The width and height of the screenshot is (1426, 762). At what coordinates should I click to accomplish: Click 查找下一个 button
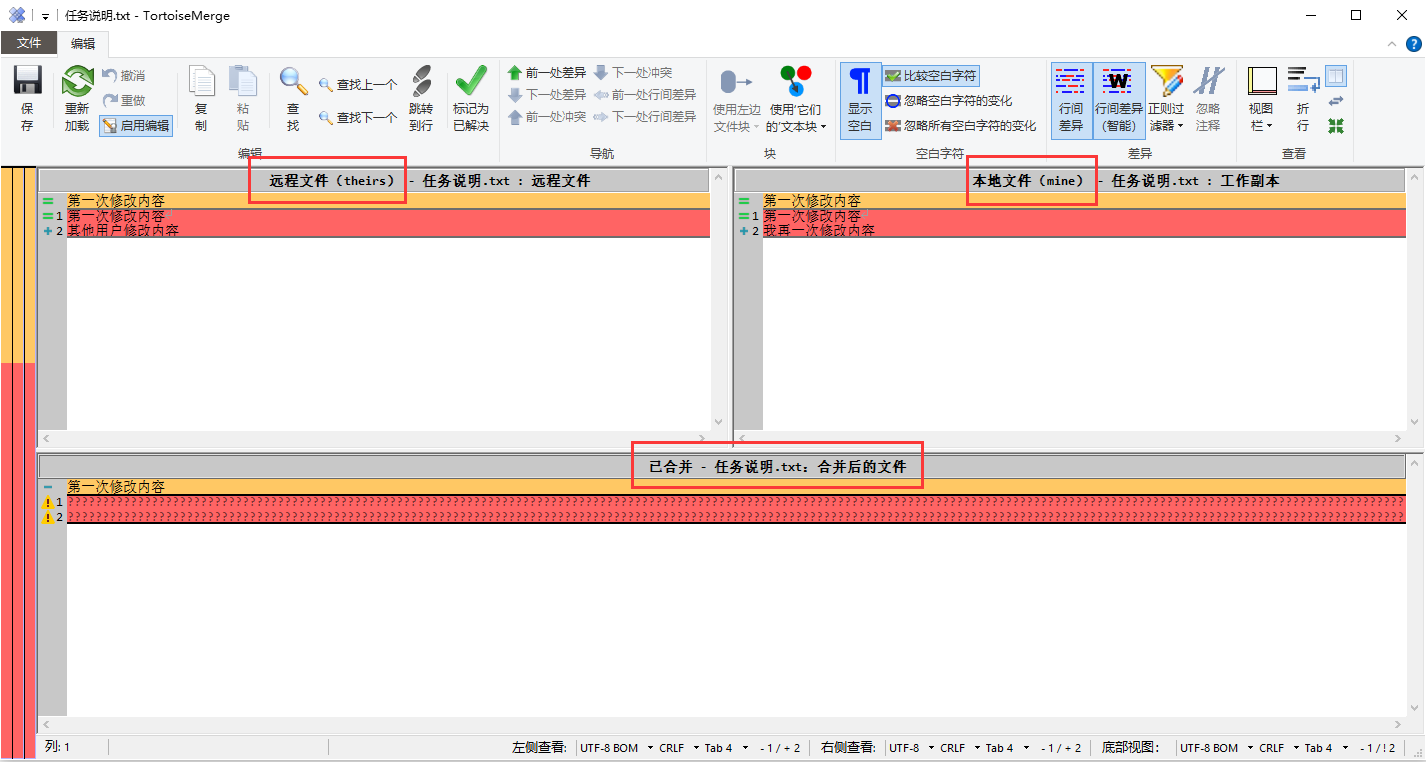[357, 118]
